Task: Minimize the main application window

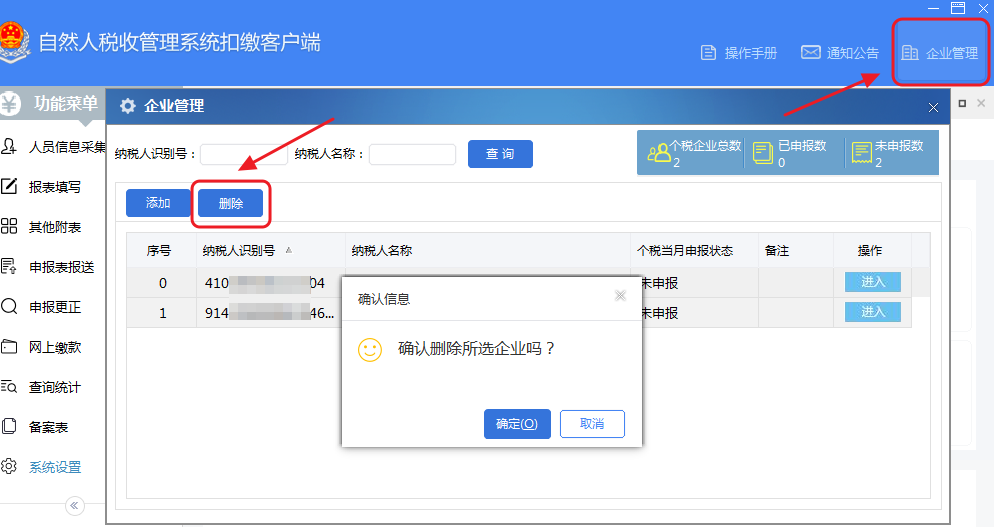Action: tap(933, 8)
